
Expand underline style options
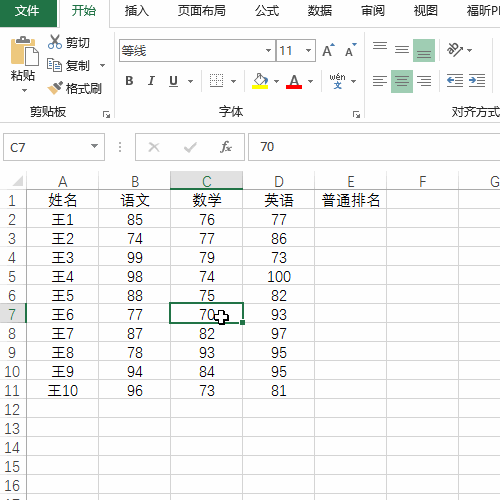pos(190,81)
